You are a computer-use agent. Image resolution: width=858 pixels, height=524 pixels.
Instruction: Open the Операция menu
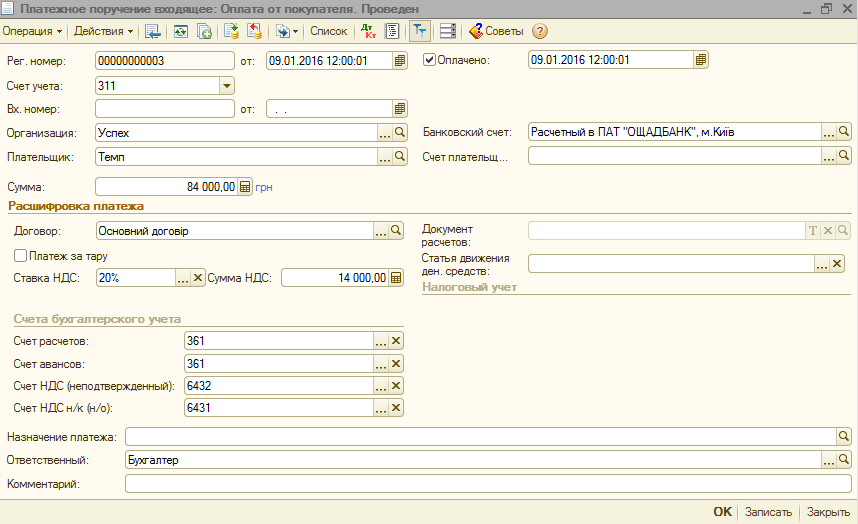(32, 31)
